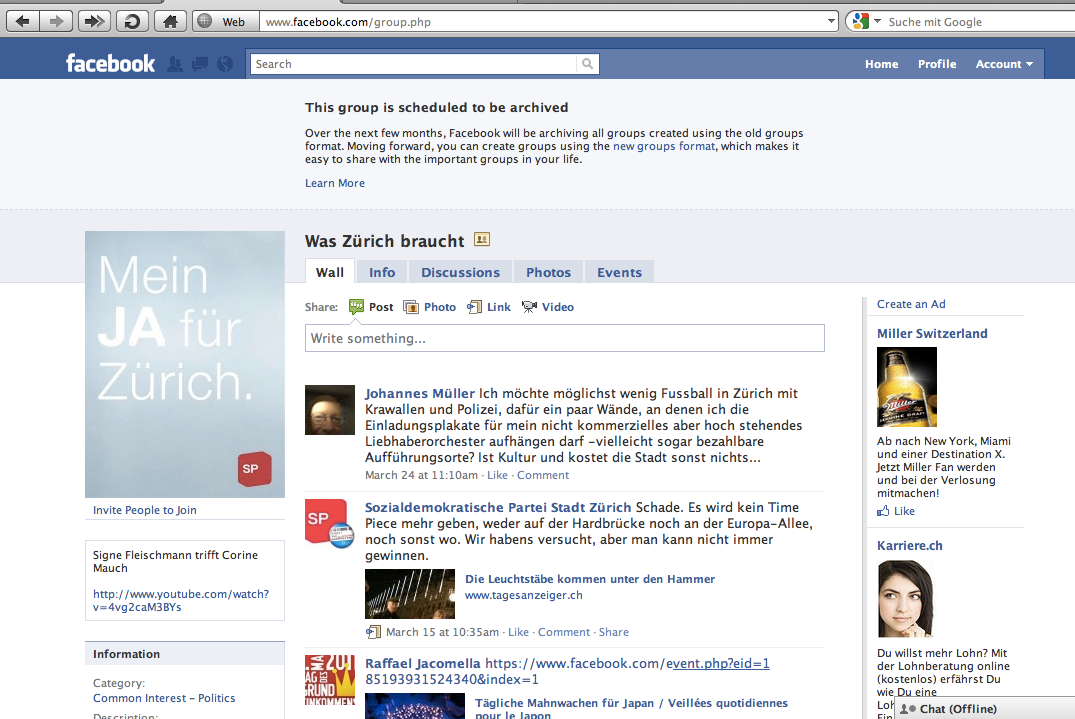The image size is (1075, 719).
Task: Open Sozialdemokratische Partei Stadt Zürich name link
Action: [498, 507]
